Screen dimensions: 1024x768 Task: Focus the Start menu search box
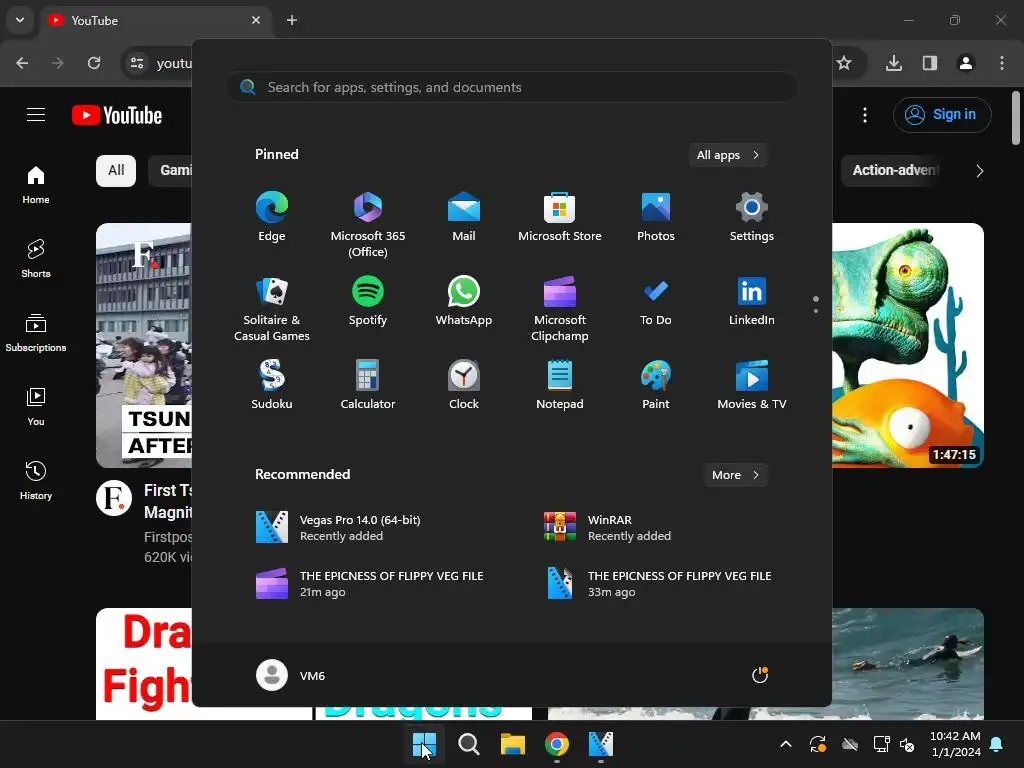[512, 87]
